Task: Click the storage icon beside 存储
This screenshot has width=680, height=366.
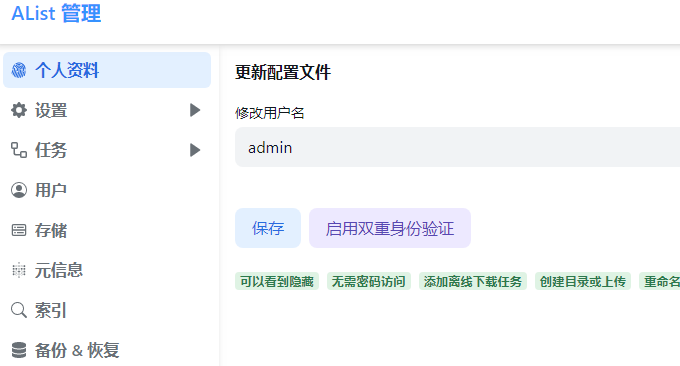Action: [19, 230]
